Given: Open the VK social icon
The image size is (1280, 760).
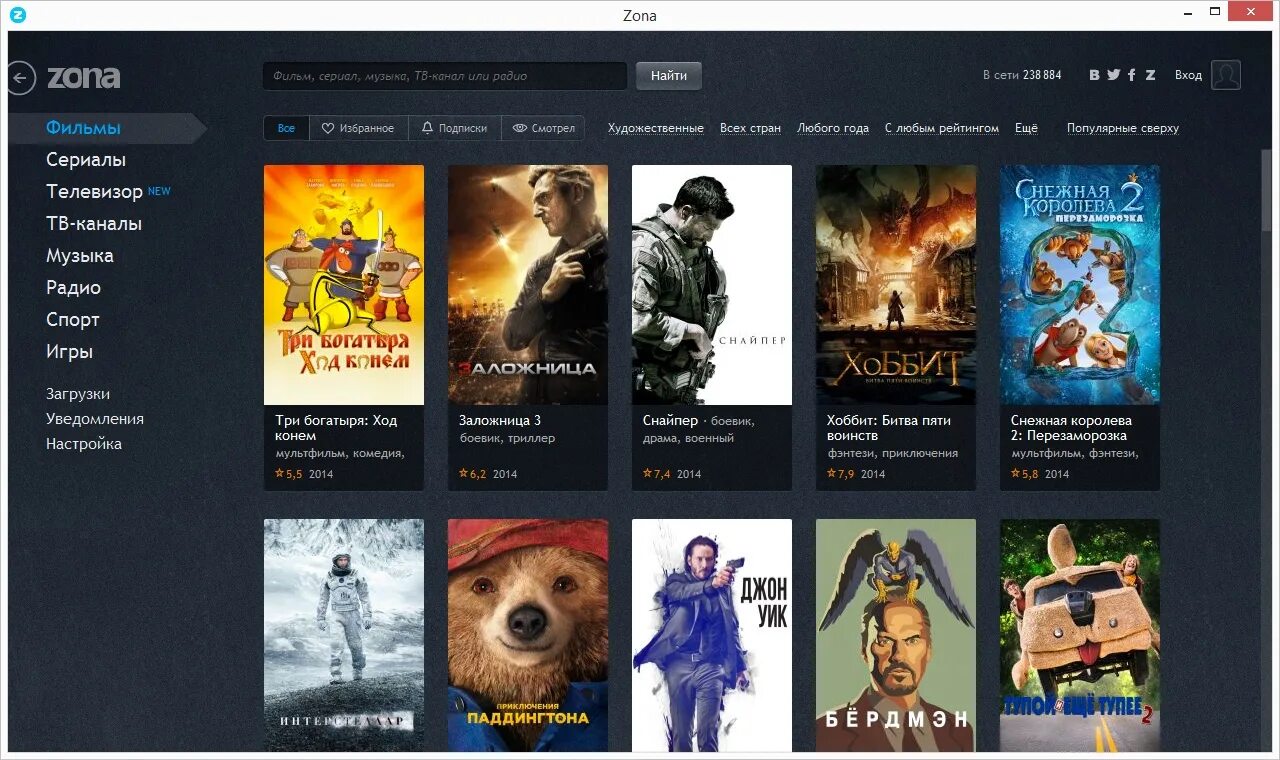Looking at the screenshot, I should [1094, 75].
